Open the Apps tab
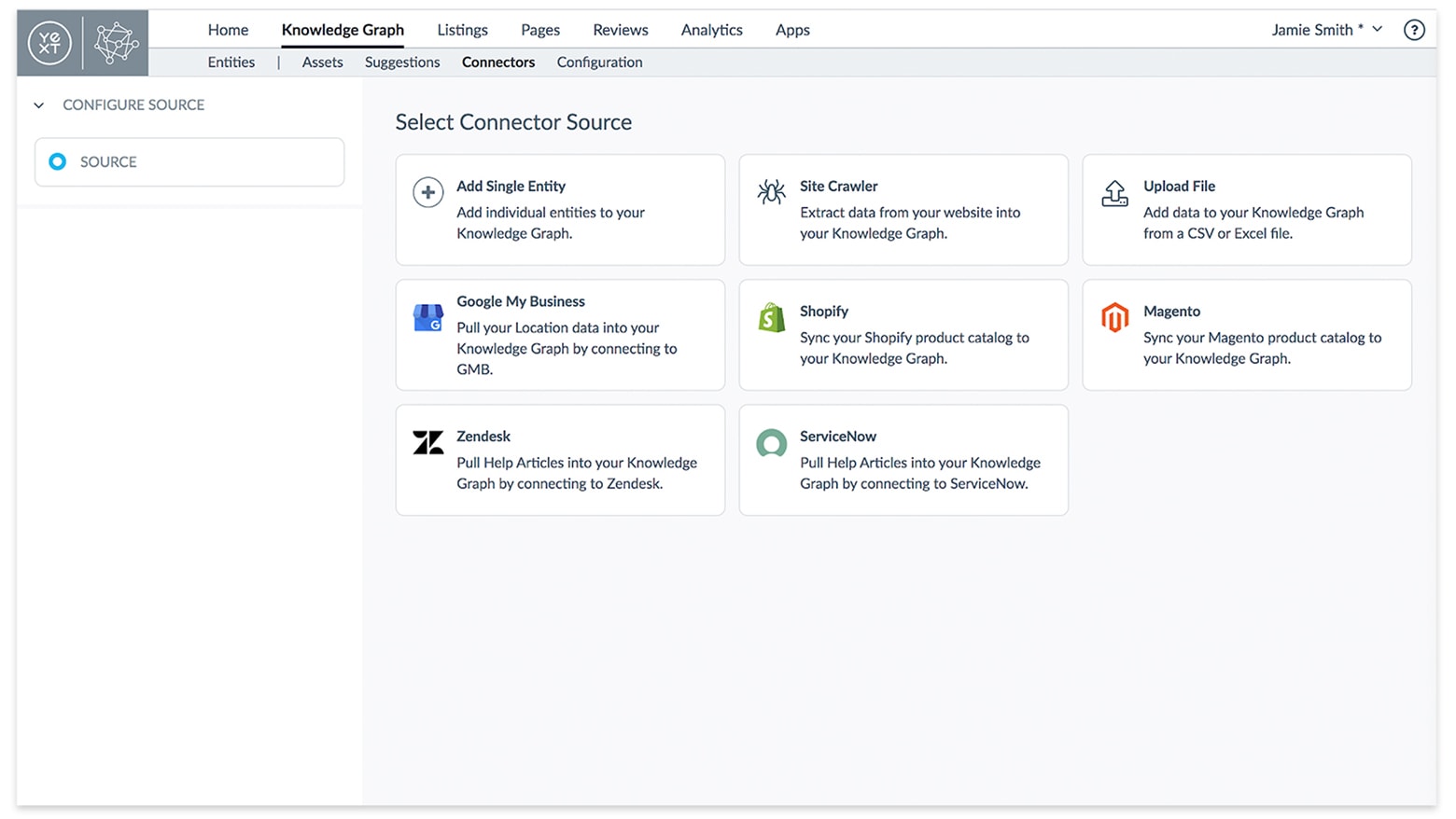The width and height of the screenshot is (1456, 819). pyautogui.click(x=792, y=30)
